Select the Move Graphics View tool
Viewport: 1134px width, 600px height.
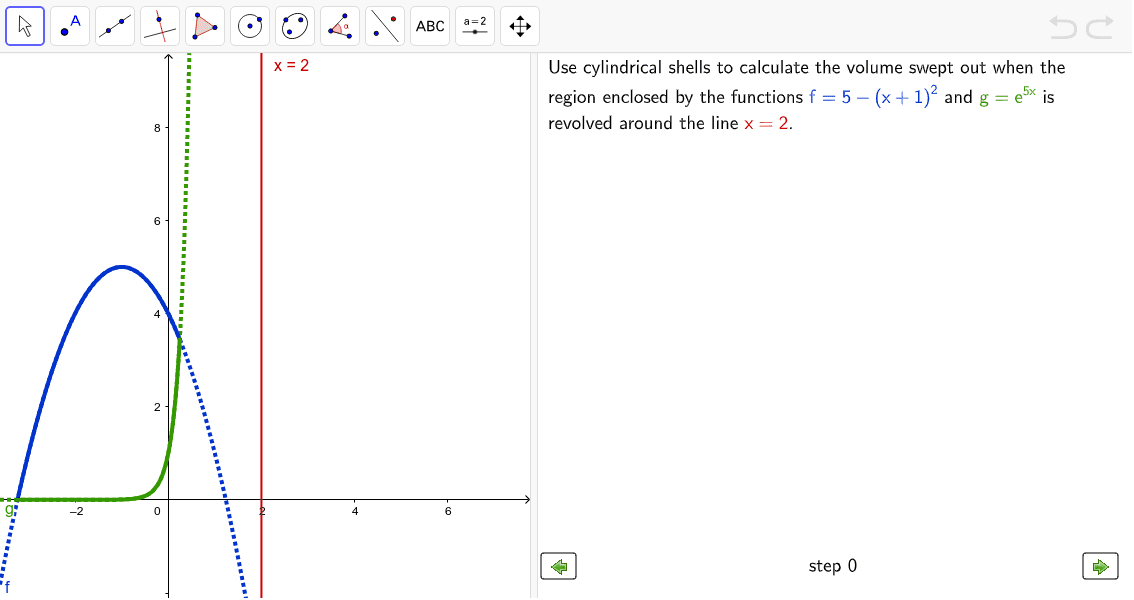519,25
